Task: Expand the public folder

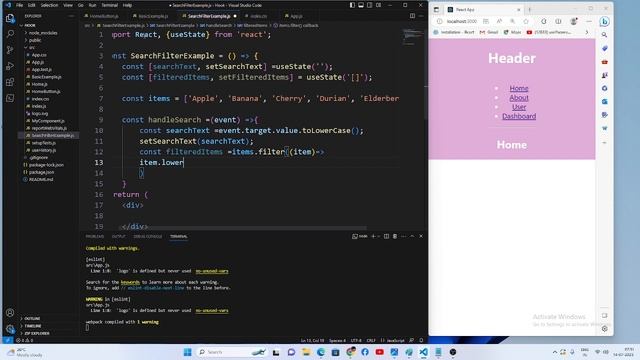Action: tap(35, 40)
